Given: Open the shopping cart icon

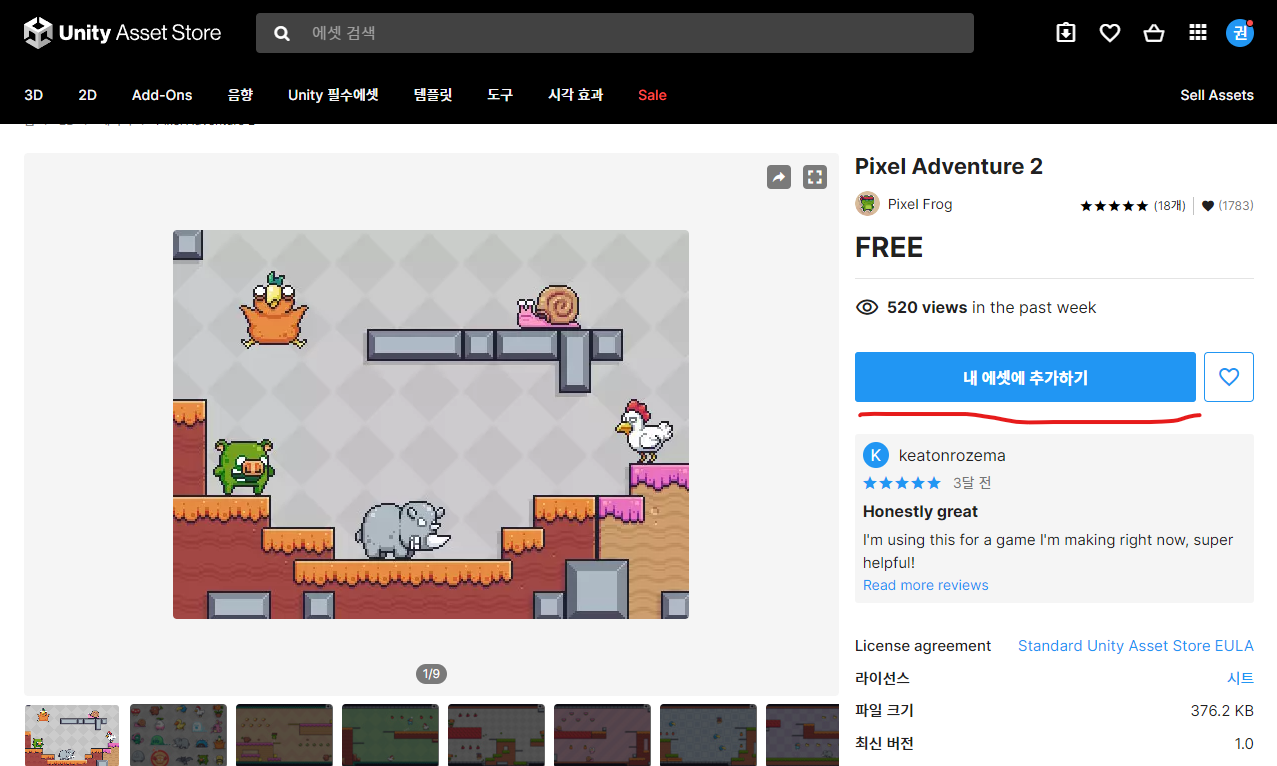Looking at the screenshot, I should (1154, 33).
